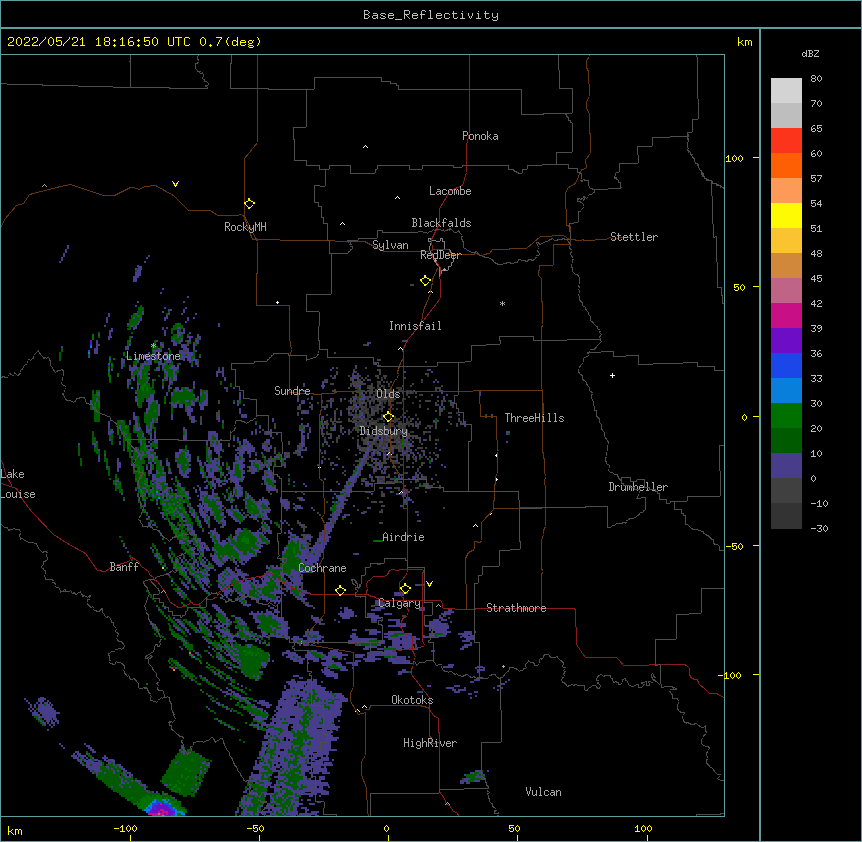
Task: Click the white plus marker north of Drumheller
Action: coord(612,375)
